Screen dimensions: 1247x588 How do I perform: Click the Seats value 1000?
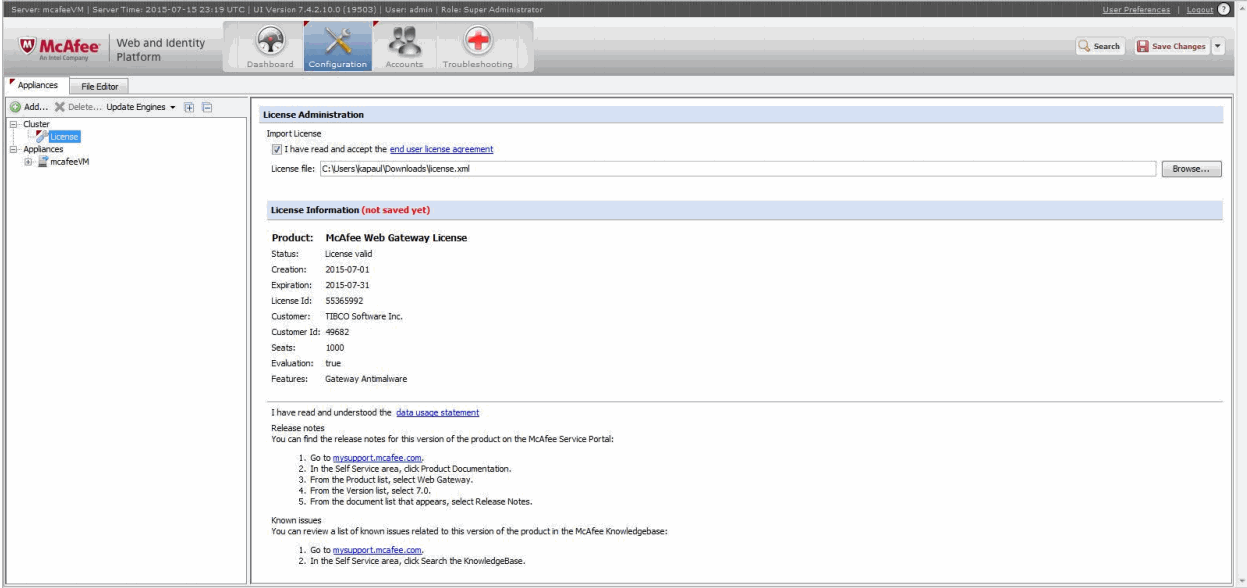(x=335, y=348)
